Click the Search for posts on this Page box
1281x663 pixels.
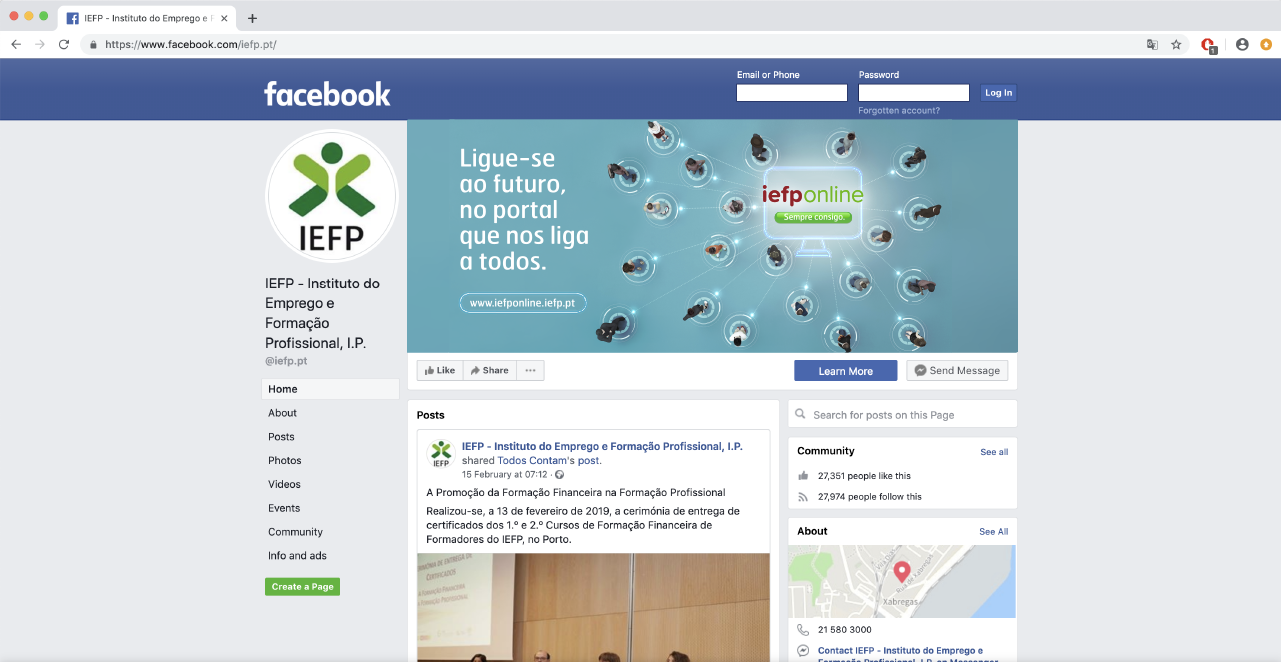pyautogui.click(x=903, y=414)
